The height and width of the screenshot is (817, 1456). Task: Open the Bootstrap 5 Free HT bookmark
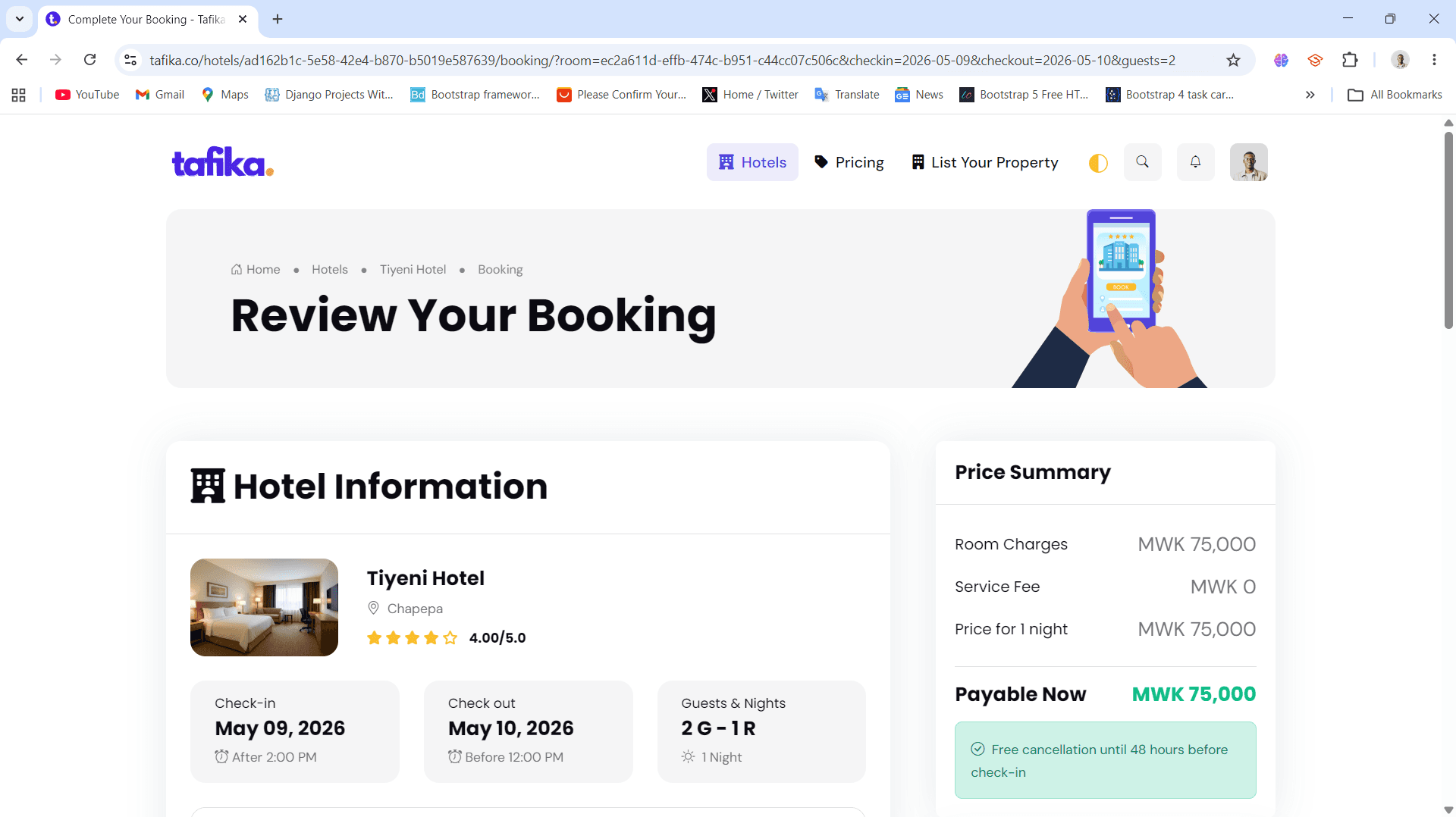click(x=1025, y=95)
